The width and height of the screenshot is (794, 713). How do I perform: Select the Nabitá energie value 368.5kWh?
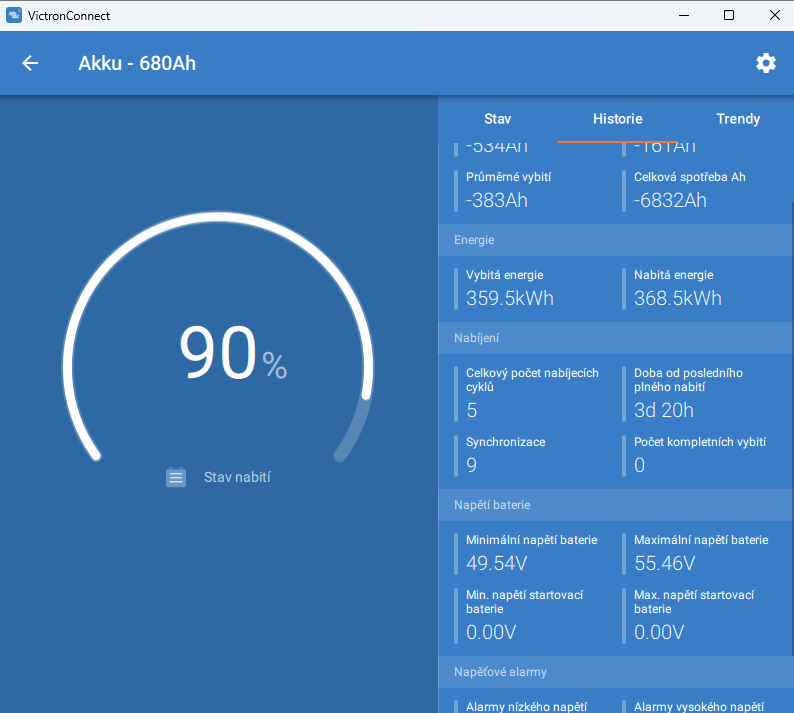(677, 298)
